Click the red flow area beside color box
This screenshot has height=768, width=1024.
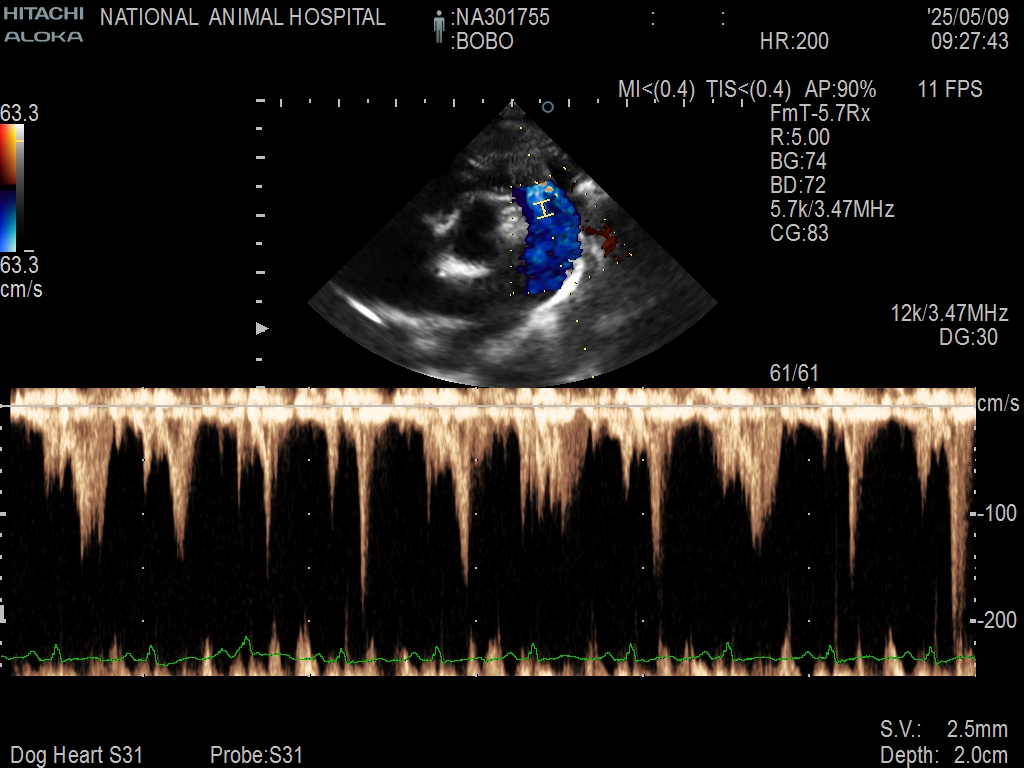click(604, 240)
